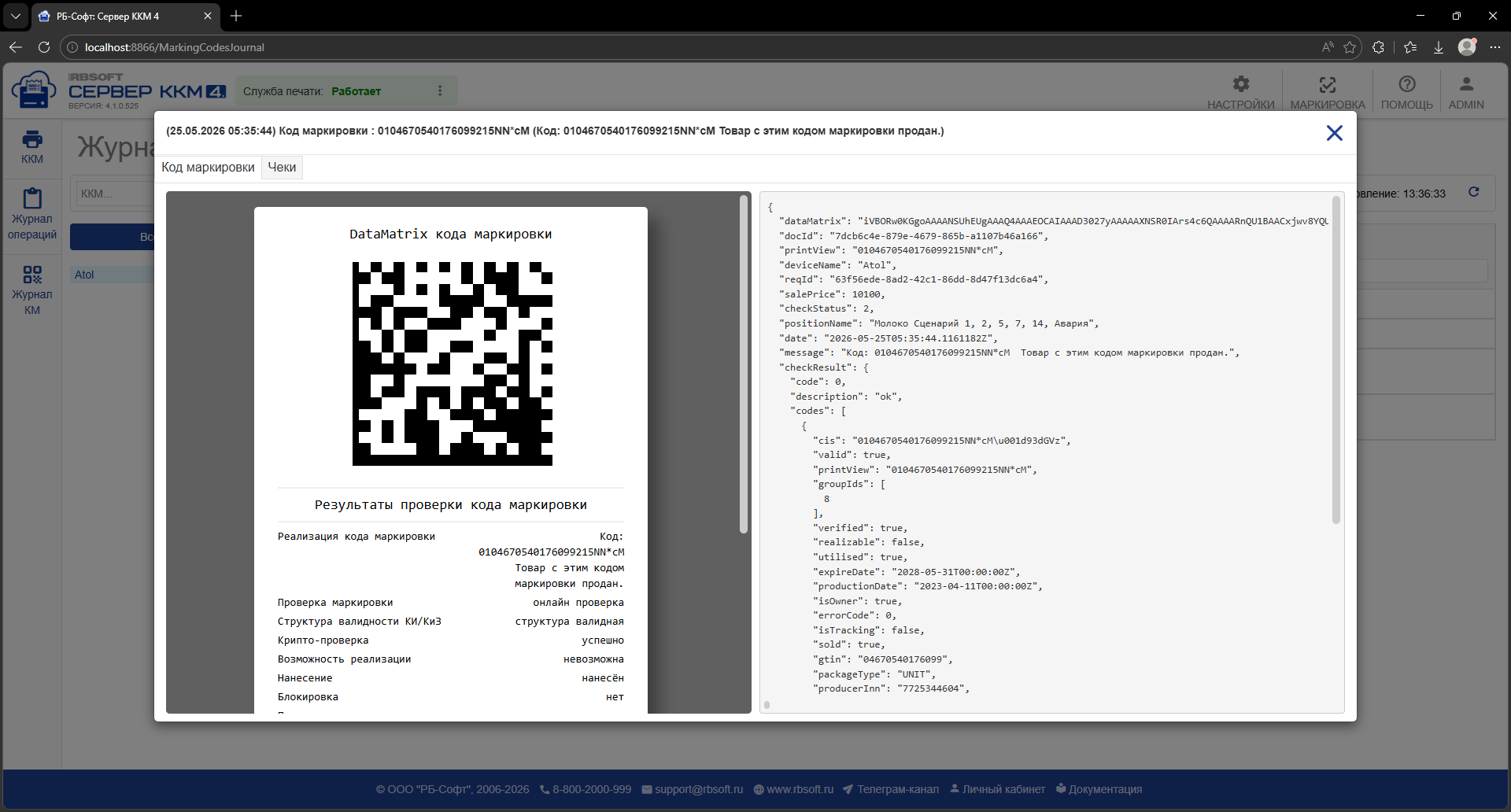1511x812 pixels.
Task: Open read aloud icon in address bar
Action: 1328,47
